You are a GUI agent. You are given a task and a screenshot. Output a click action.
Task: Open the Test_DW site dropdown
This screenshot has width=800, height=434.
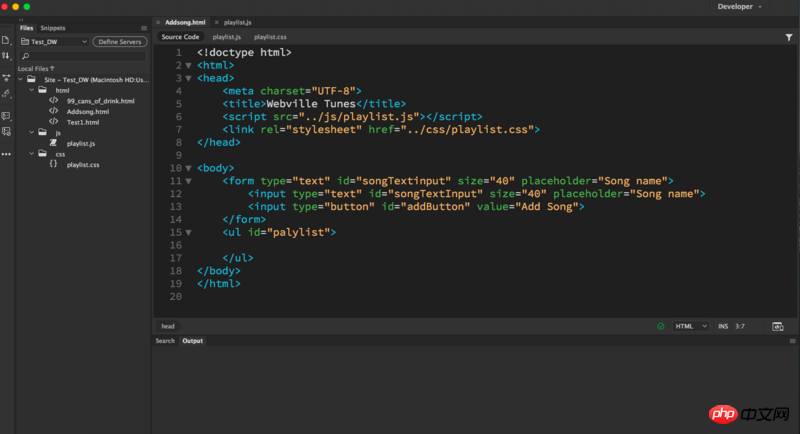coord(54,42)
